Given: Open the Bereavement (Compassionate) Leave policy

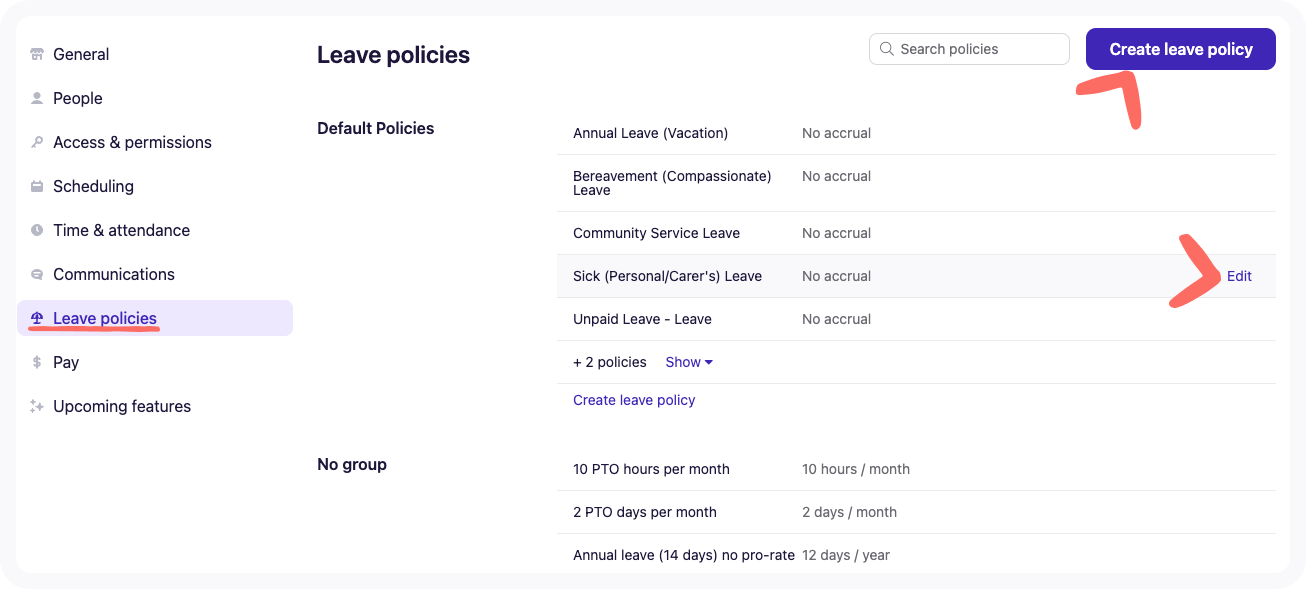Looking at the screenshot, I should [672, 183].
